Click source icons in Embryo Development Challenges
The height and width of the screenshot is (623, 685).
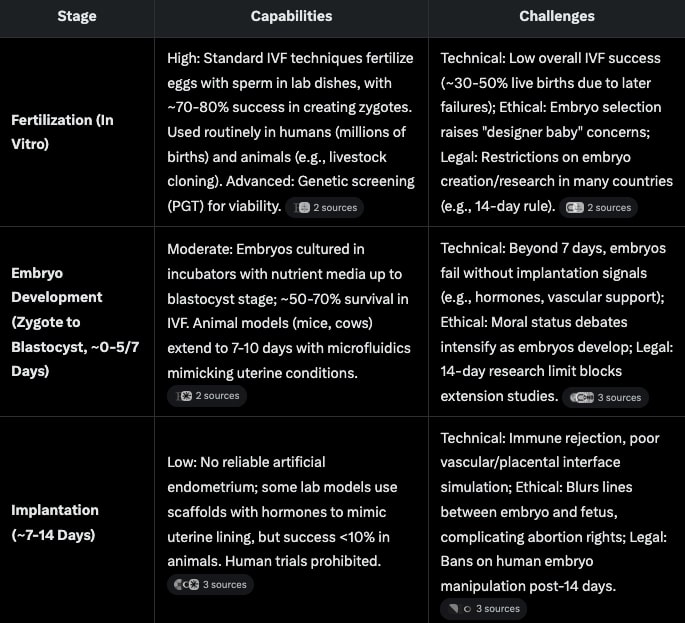582,398
